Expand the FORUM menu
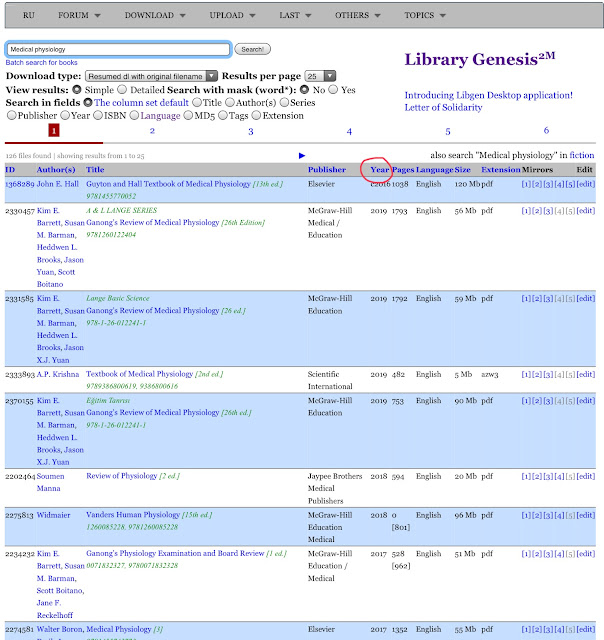Screen dimensions: 604x640 (79, 15)
